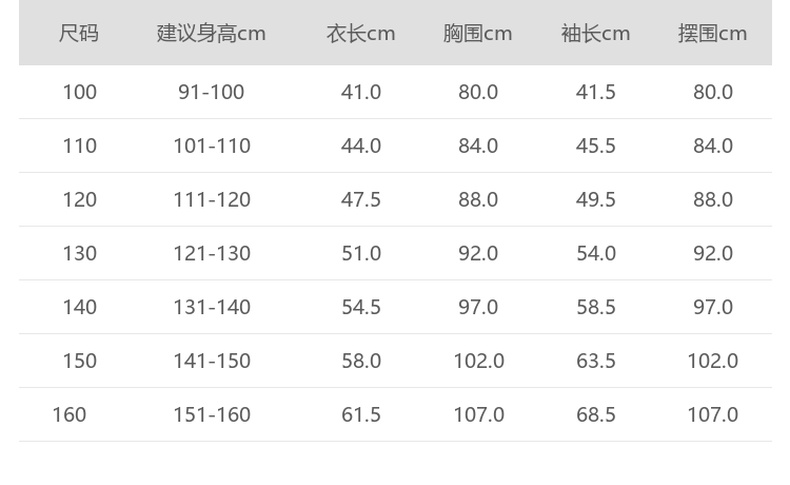Select the 68.5 sleeve length cell
Image resolution: width=790 pixels, height=485 pixels.
(596, 414)
